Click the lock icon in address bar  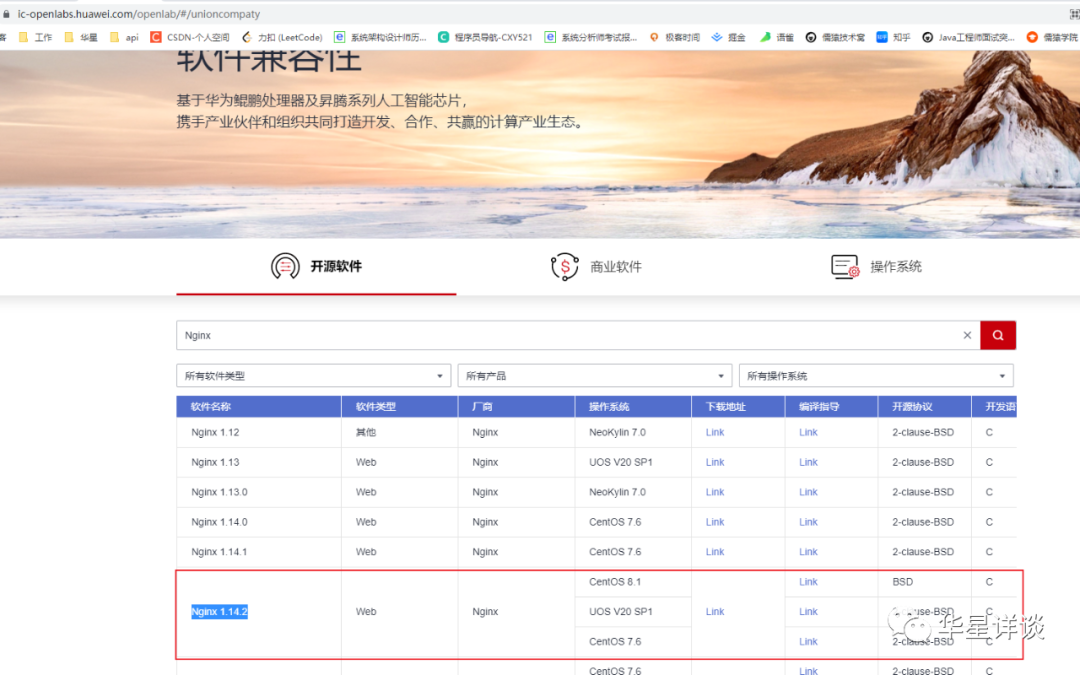[x=6, y=14]
